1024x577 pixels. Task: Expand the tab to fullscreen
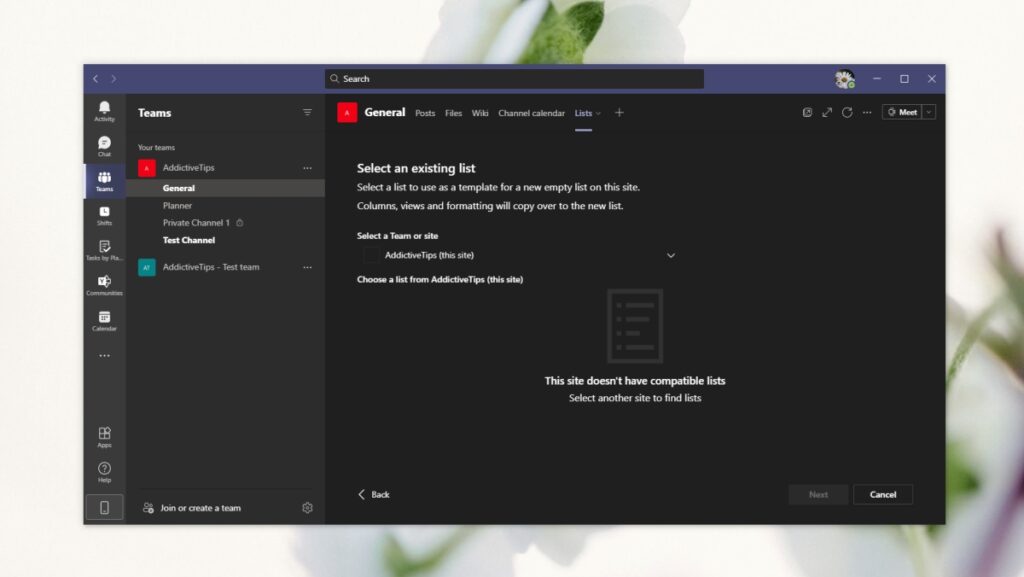826,112
